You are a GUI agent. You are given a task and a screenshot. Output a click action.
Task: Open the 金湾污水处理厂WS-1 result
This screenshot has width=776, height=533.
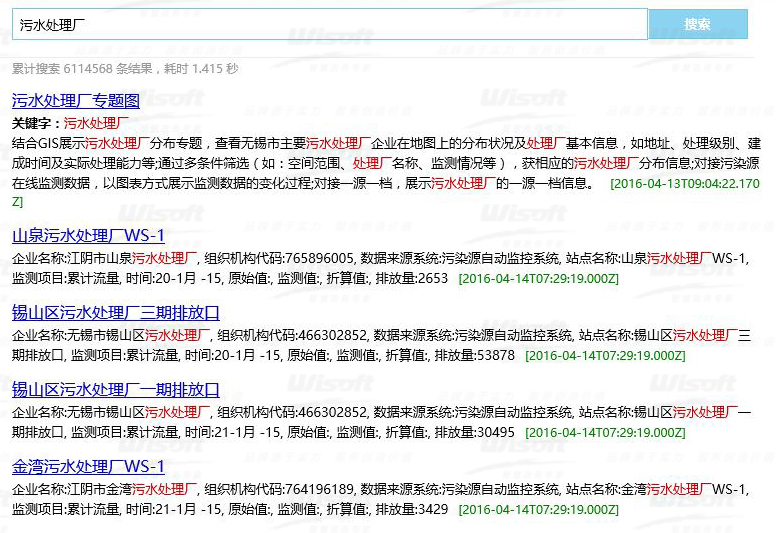click(x=88, y=467)
